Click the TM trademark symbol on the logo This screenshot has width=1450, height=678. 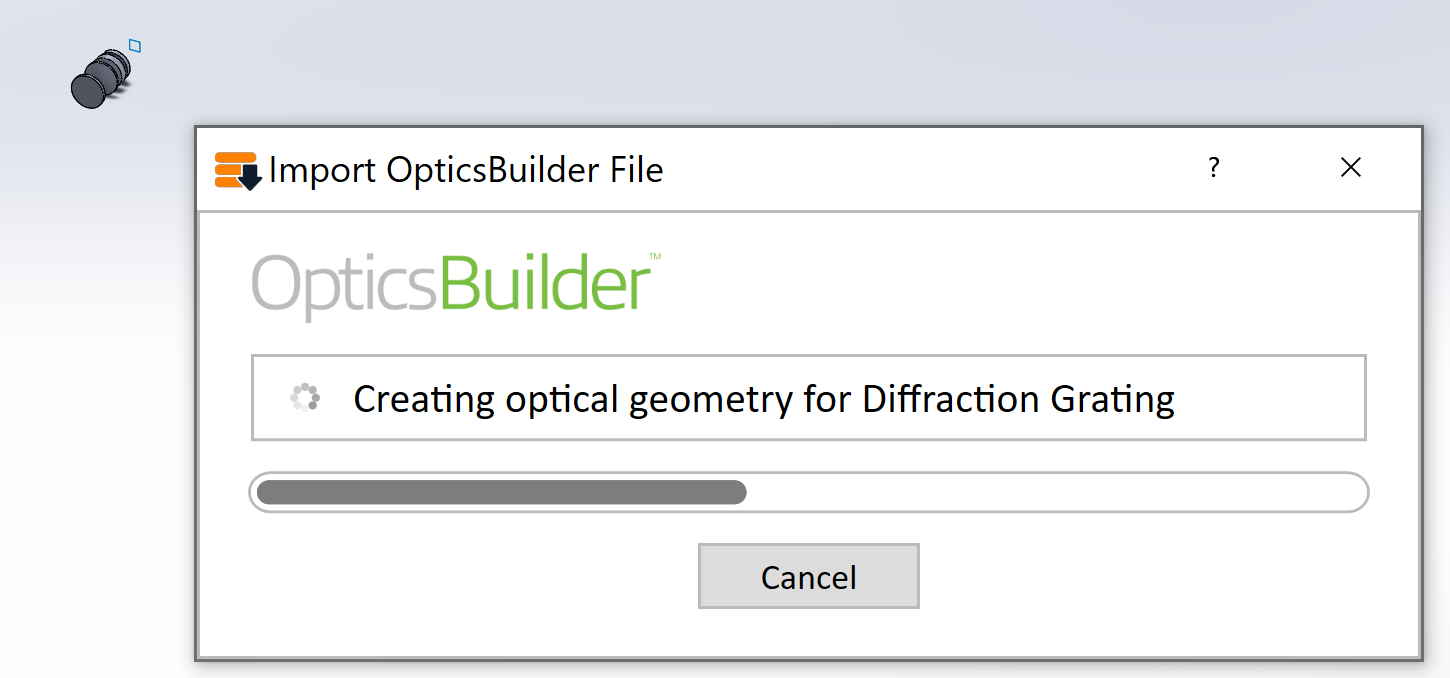point(655,257)
